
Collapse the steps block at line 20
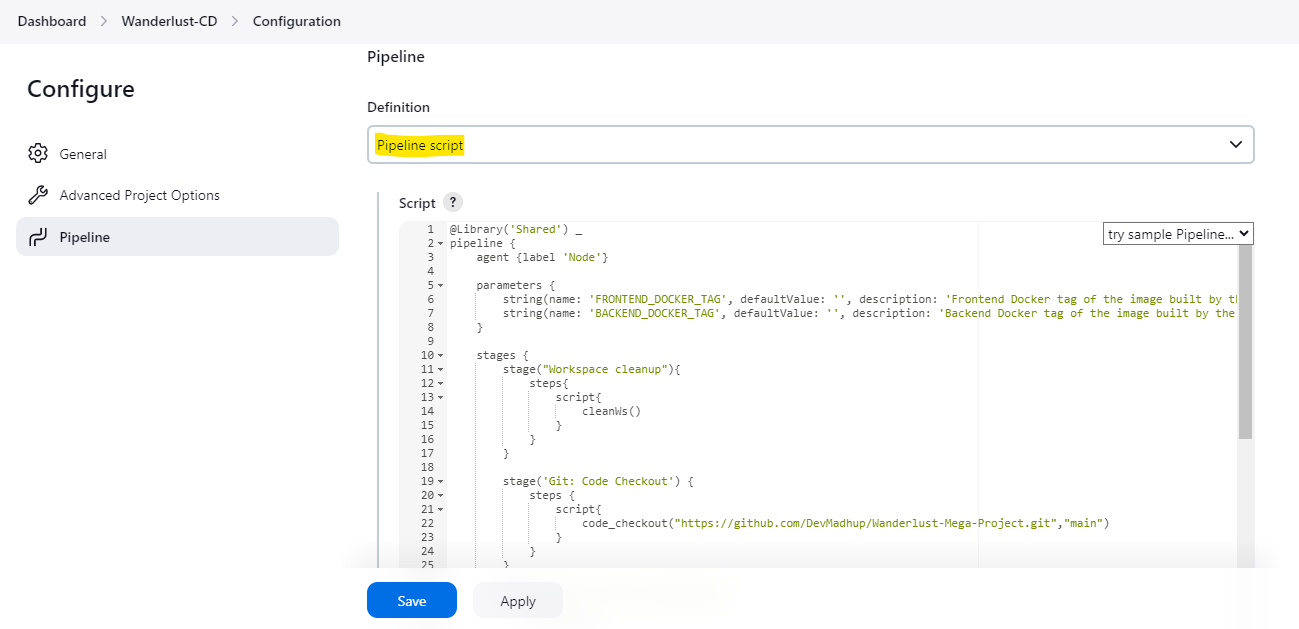[x=441, y=496]
